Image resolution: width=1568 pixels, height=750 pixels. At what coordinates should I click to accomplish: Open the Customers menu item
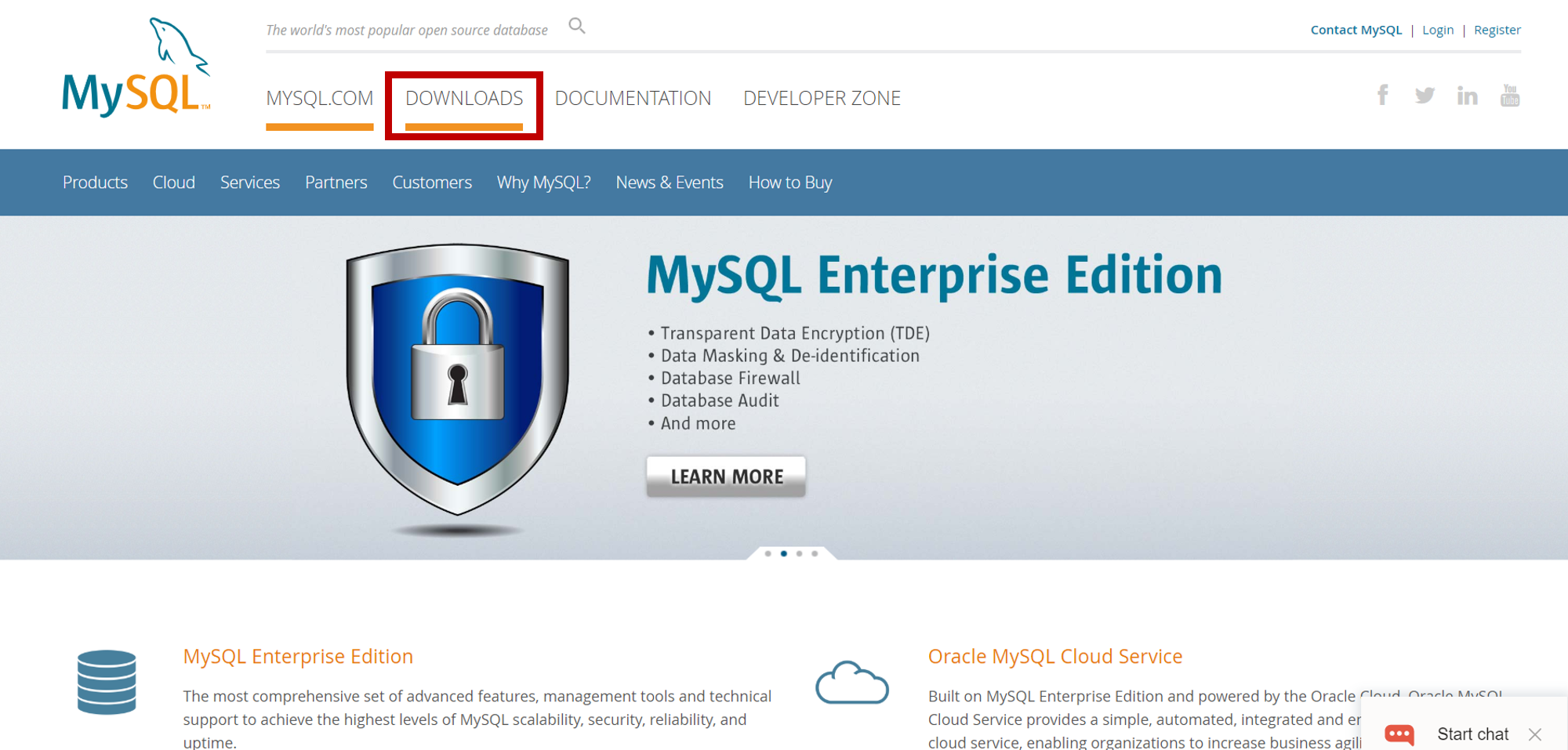coord(432,183)
